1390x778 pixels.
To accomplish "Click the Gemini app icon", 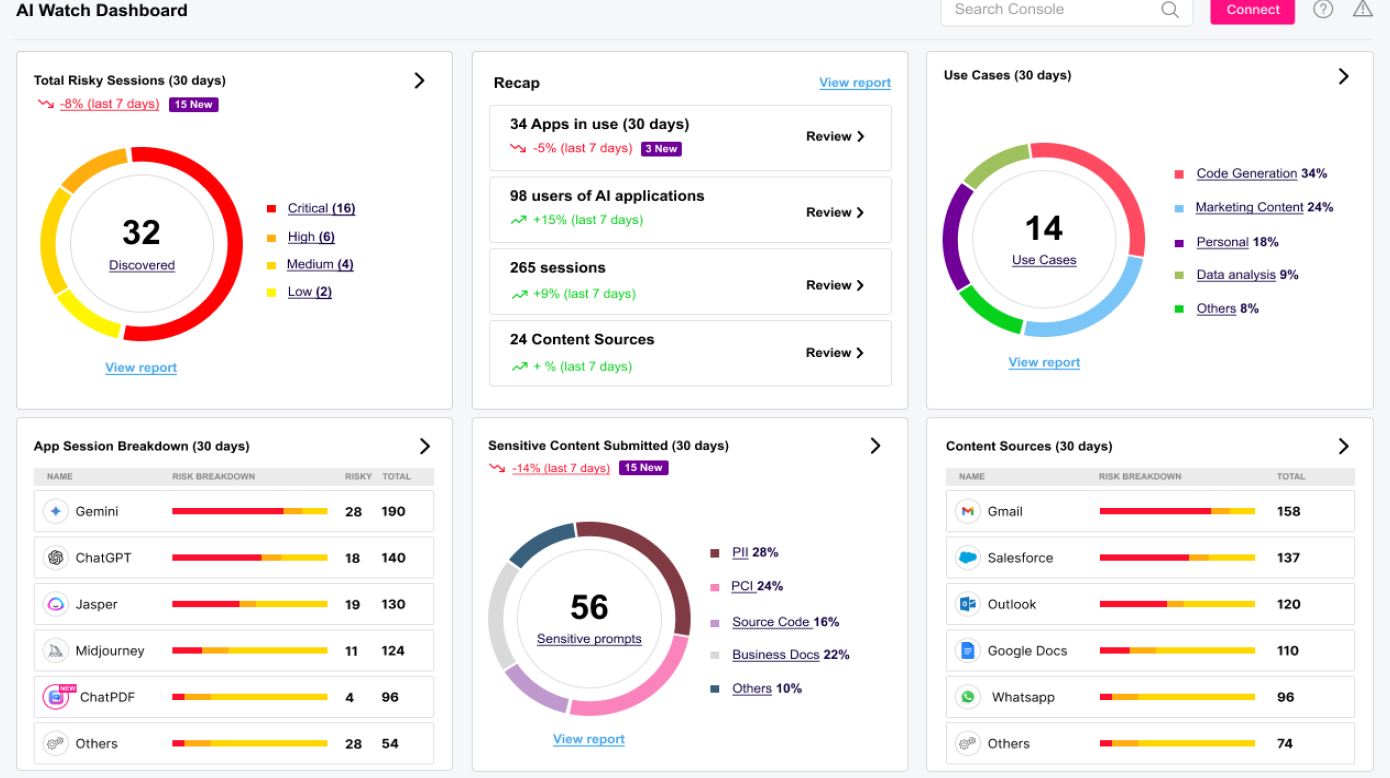I will coord(55,511).
